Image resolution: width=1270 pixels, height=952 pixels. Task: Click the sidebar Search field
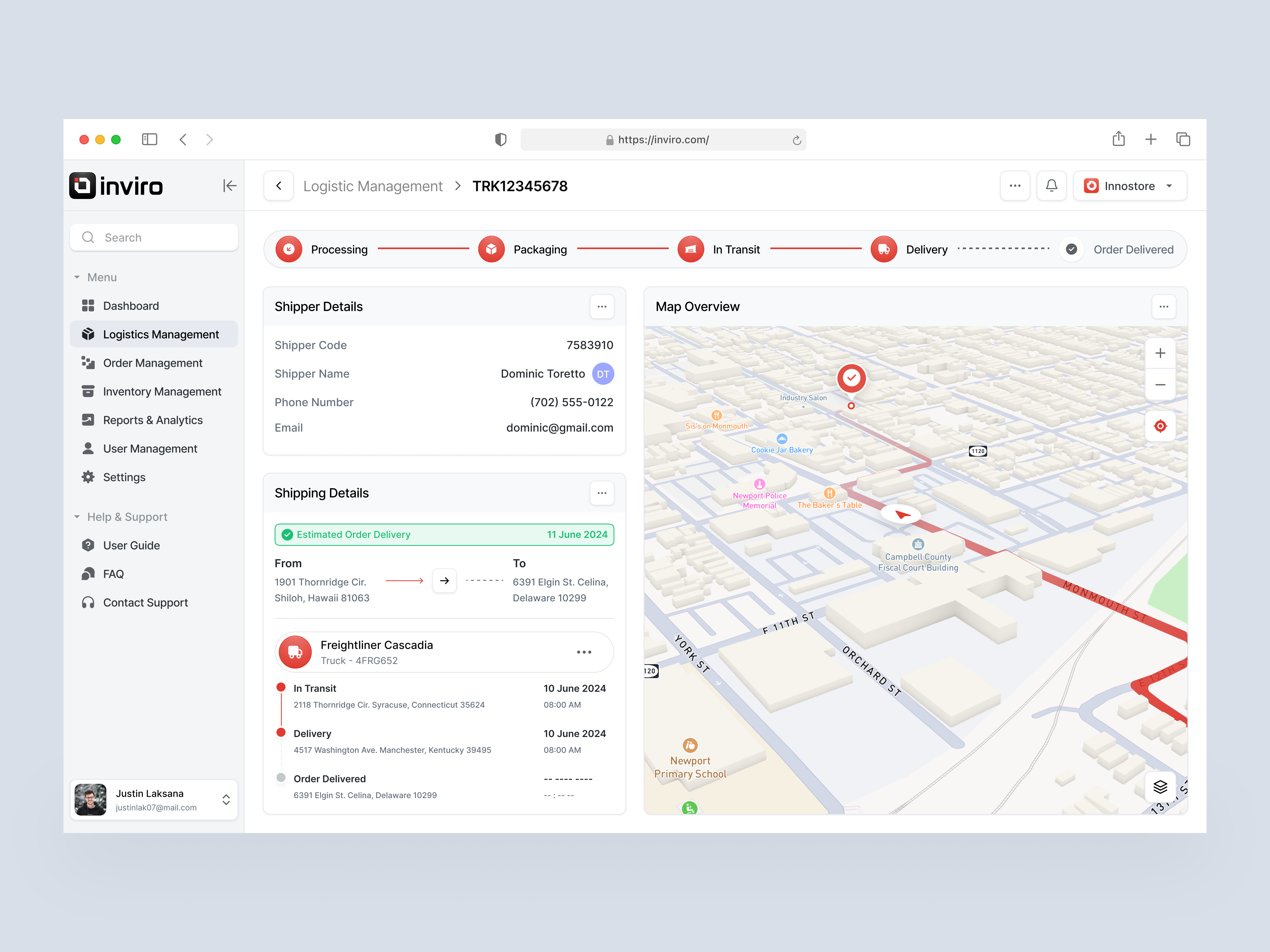154,237
